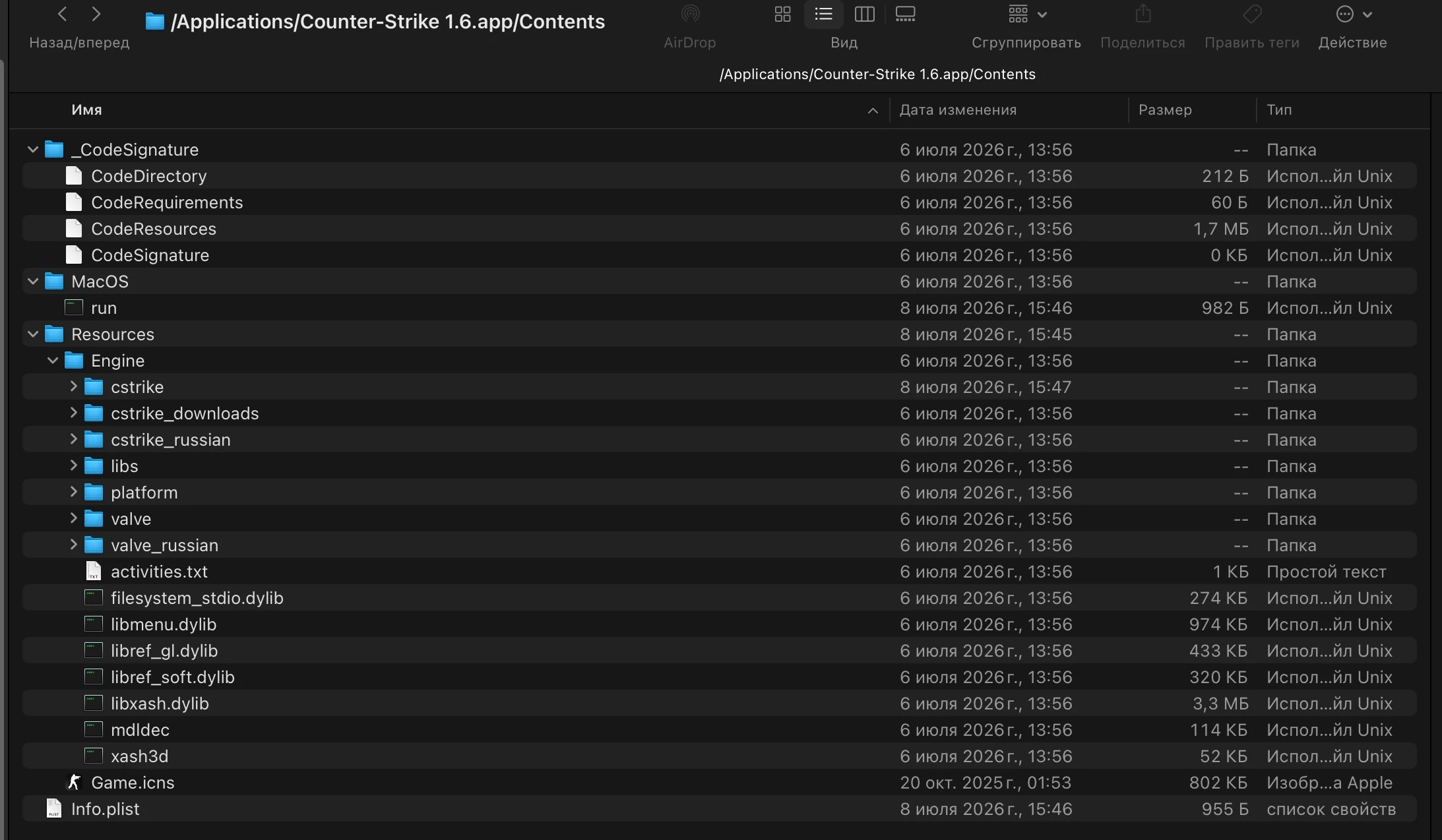Expand the cstrike_downloads folder

[x=73, y=413]
